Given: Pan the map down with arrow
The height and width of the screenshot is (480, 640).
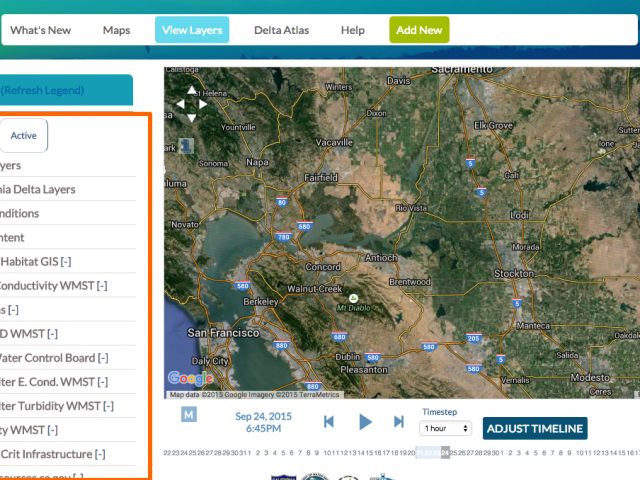Looking at the screenshot, I should (x=191, y=118).
